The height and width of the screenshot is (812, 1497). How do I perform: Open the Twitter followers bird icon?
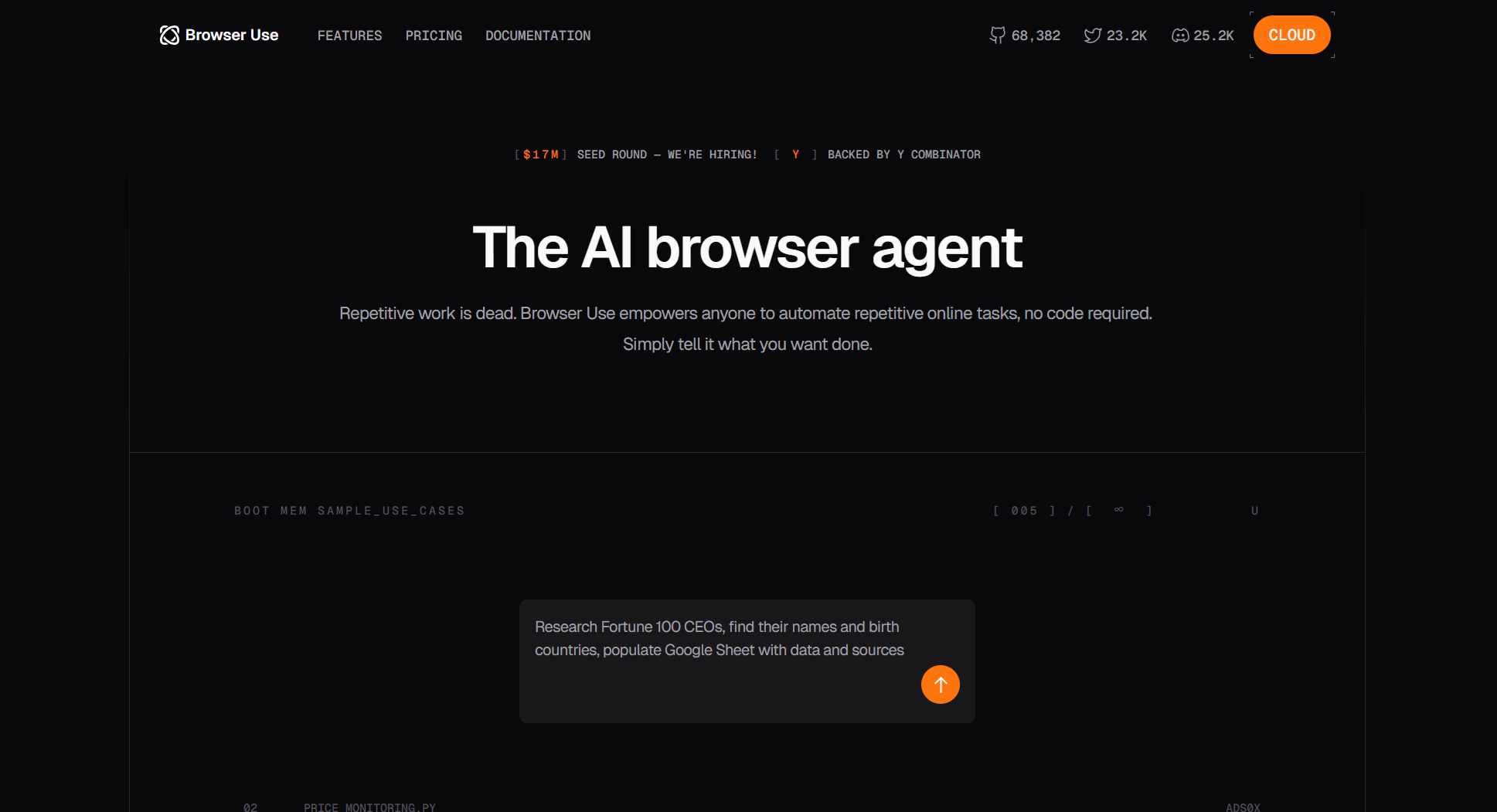(1092, 36)
